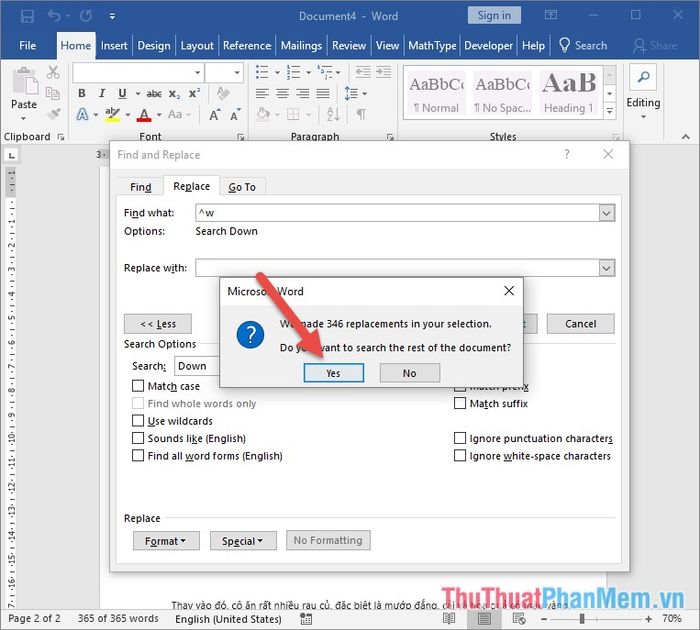Screen dimensions: 700x630
Task: Apply Strikethrough formatting
Action: click(x=154, y=94)
